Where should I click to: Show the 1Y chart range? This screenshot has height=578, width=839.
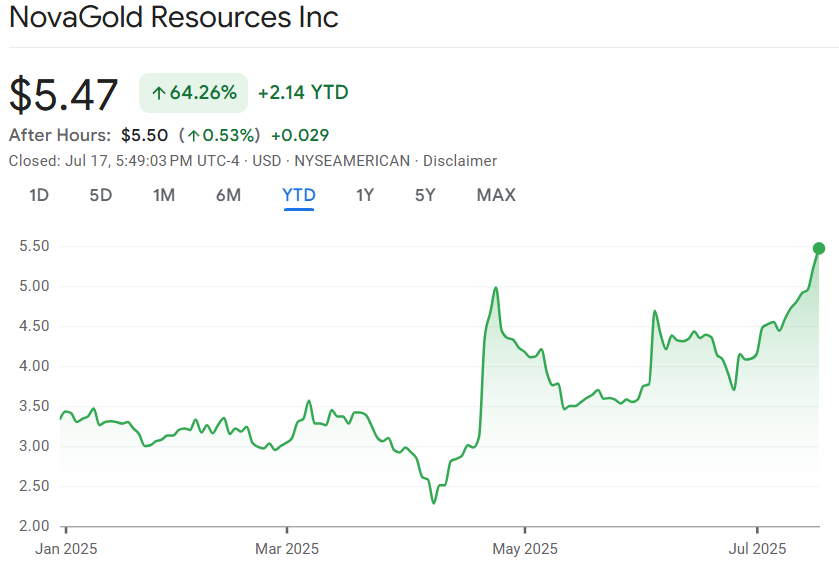tap(365, 195)
